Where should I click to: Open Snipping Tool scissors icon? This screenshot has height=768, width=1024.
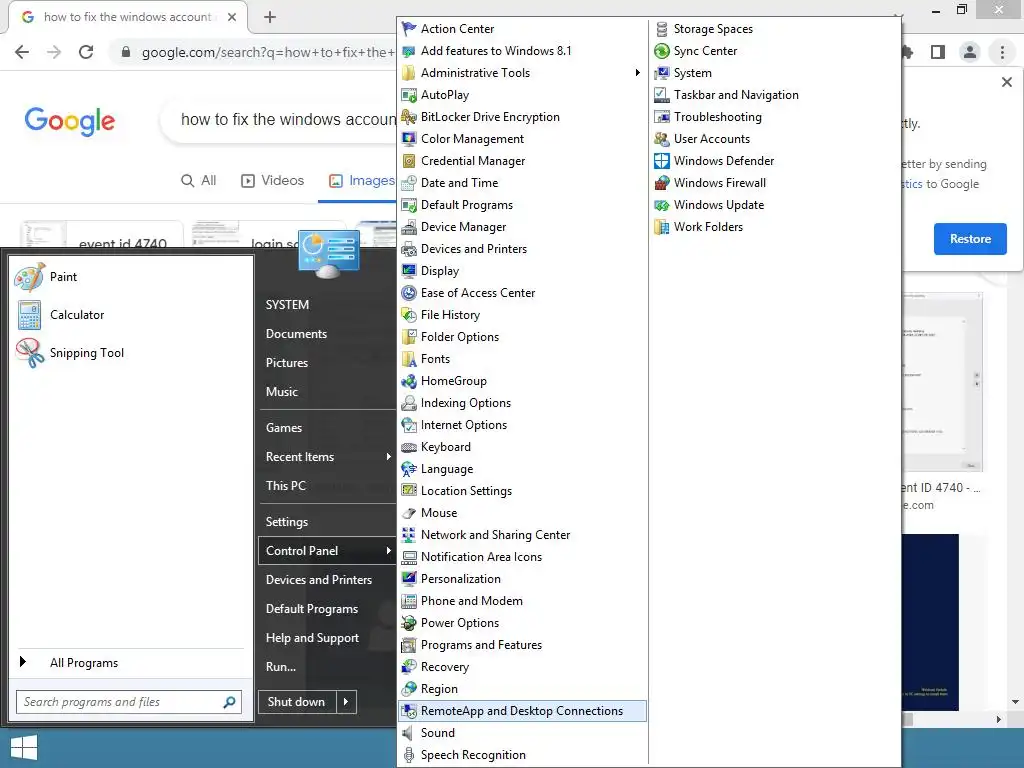click(29, 353)
